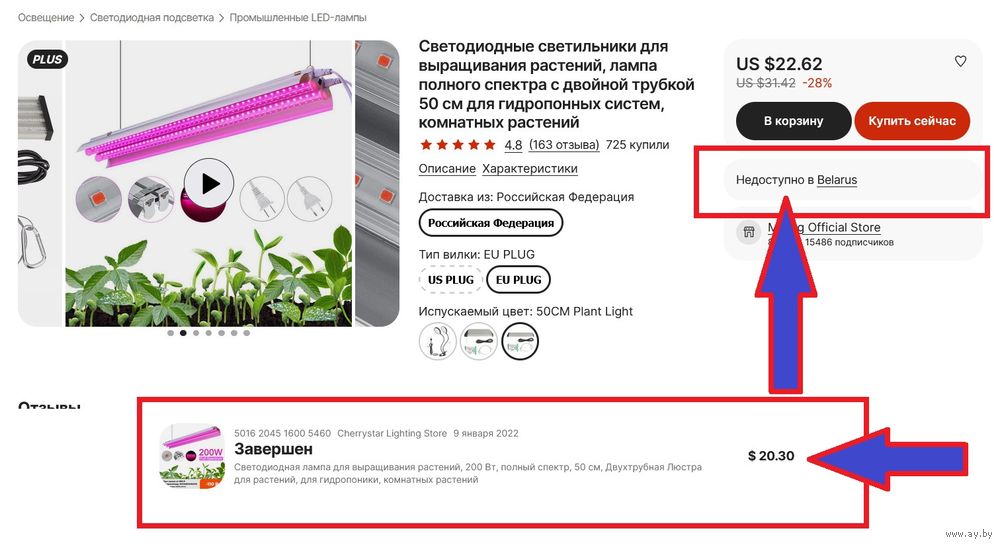Choose the first hanging lamp color variant
Viewport: 1000px width, 545px height.
pyautogui.click(x=438, y=341)
